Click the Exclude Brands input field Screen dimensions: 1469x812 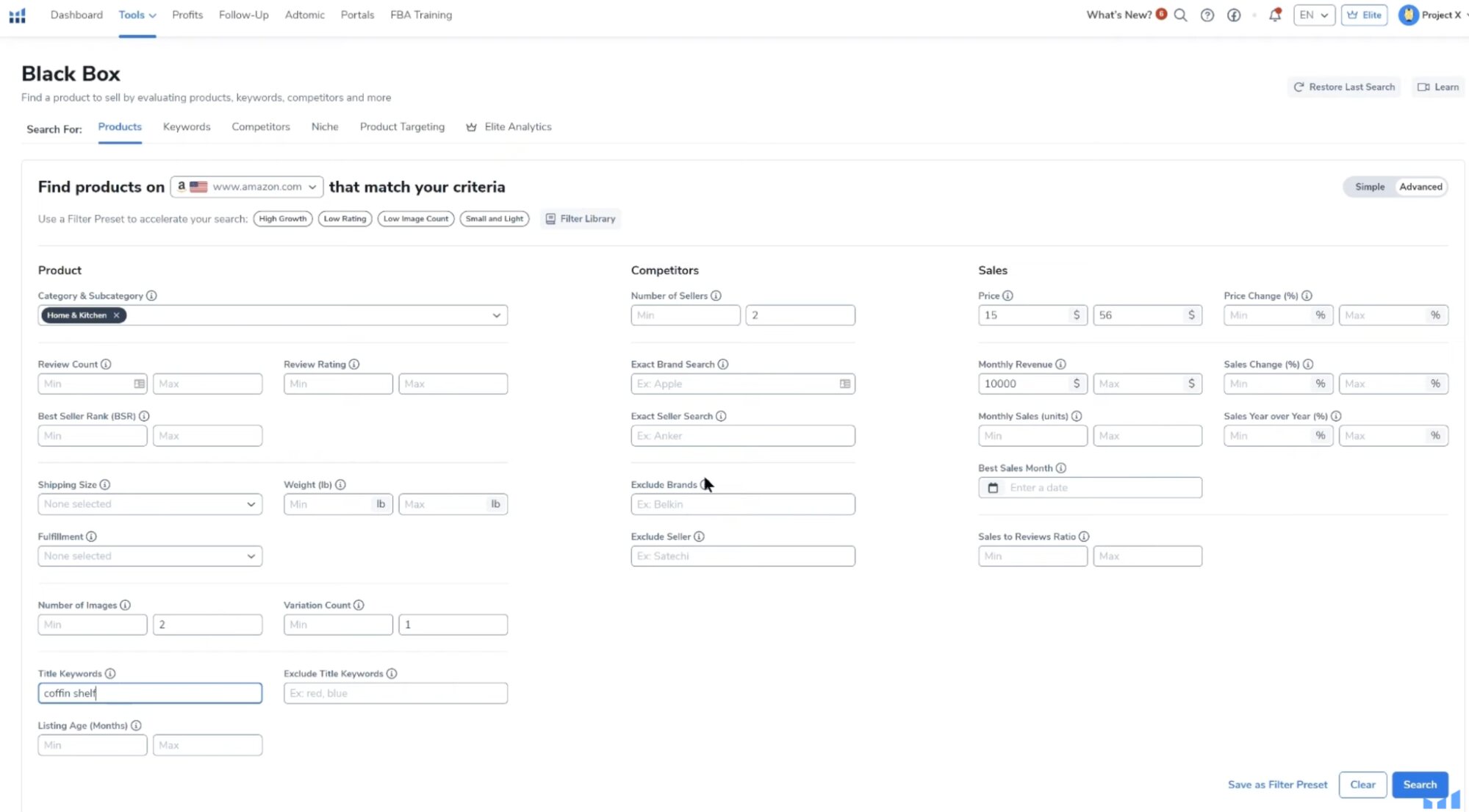coord(743,504)
